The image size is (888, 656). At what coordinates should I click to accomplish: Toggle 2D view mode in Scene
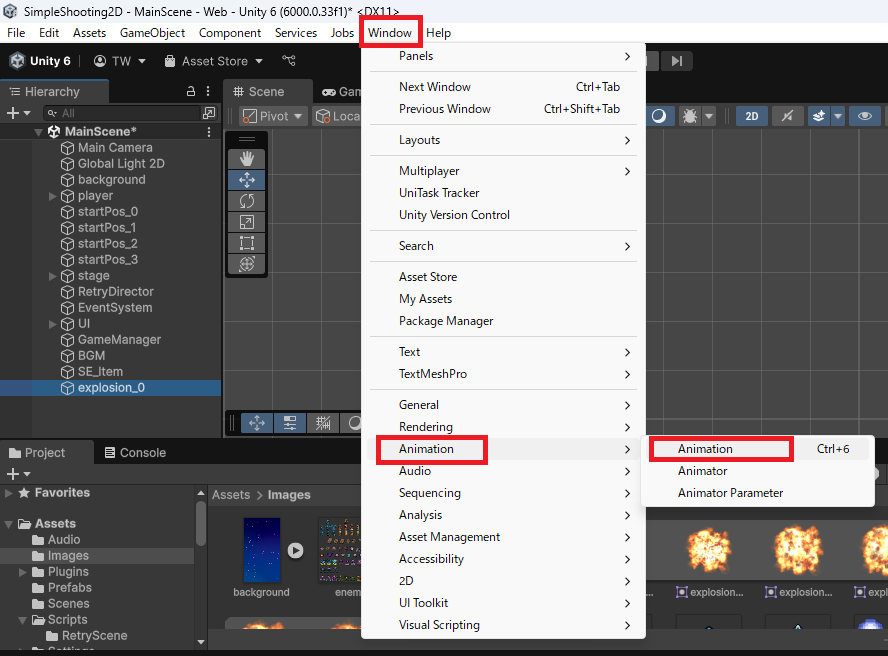coord(752,116)
